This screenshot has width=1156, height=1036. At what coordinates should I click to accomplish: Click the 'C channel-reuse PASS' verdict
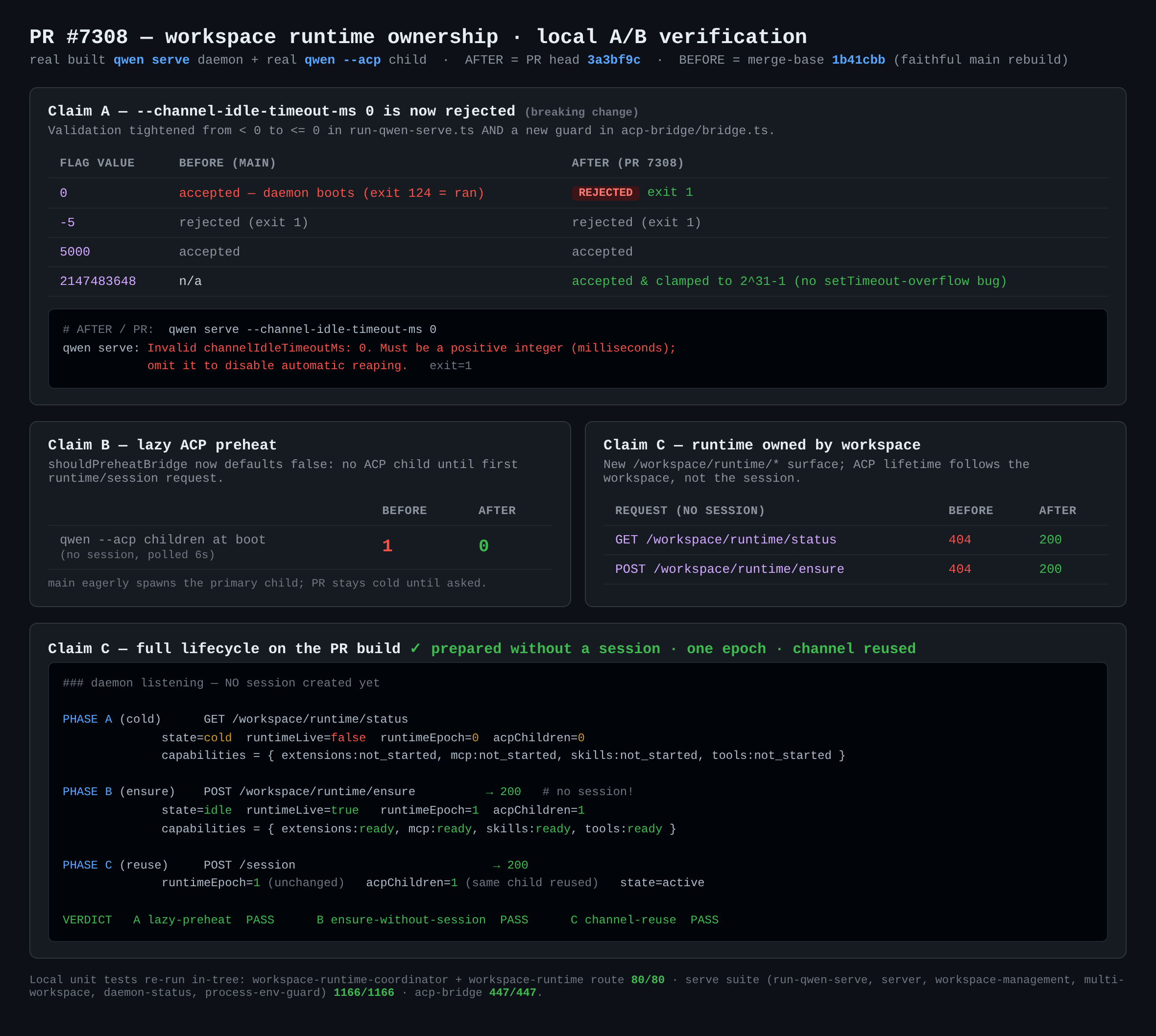point(645,920)
